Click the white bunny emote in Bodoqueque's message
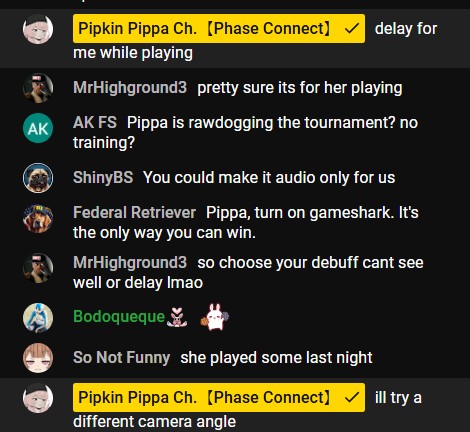This screenshot has width=470, height=432. point(215,317)
